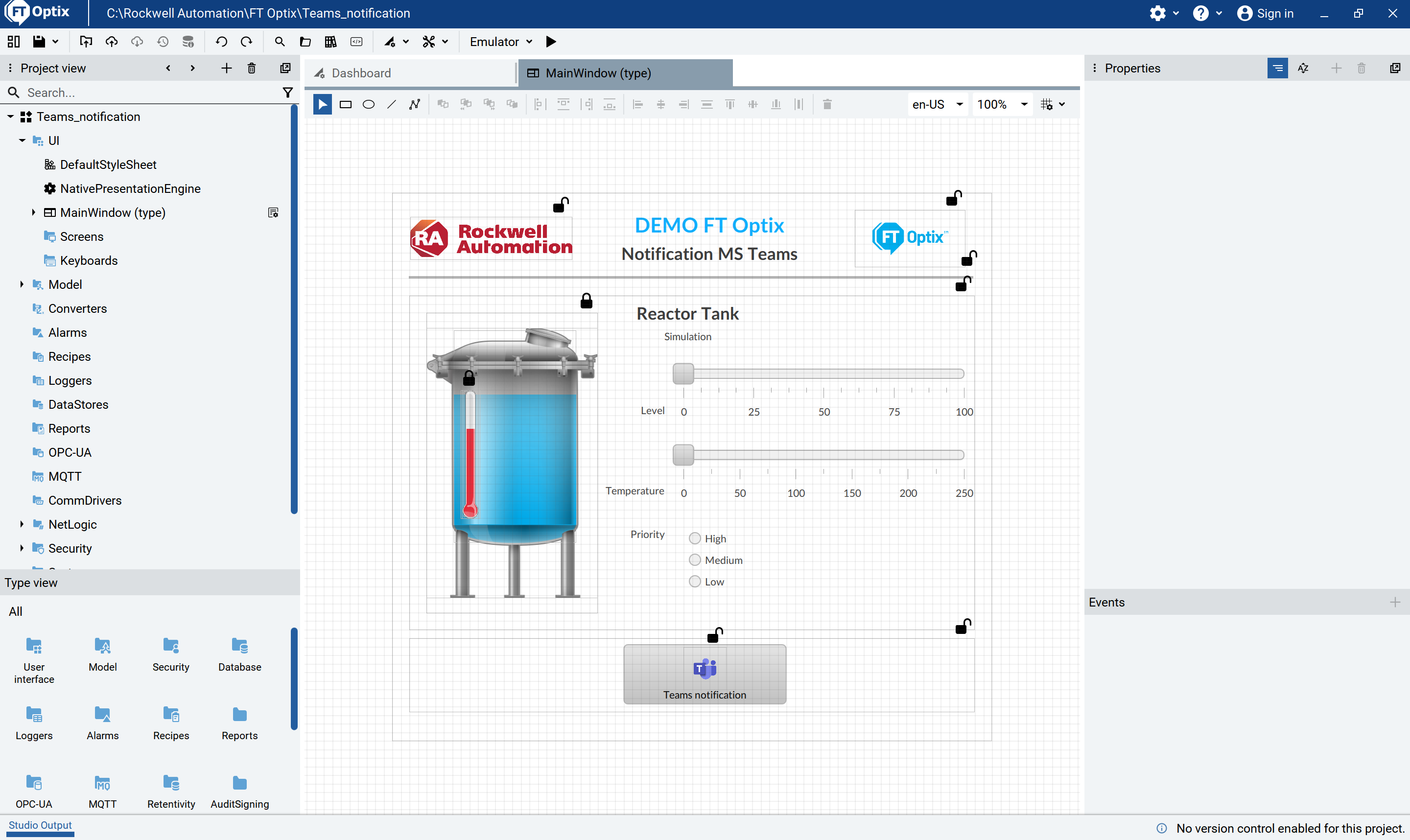Select the Alarms folder in project tree
The image size is (1410, 840).
click(x=68, y=333)
